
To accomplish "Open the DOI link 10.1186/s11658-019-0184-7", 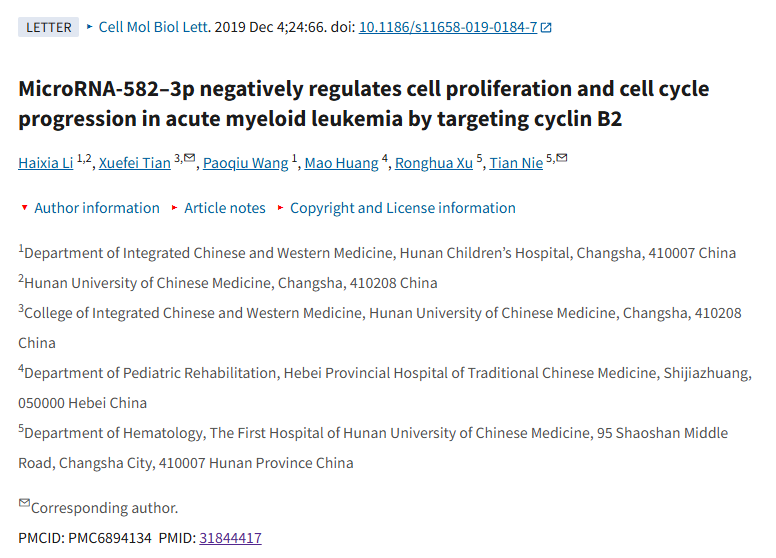I will (448, 27).
